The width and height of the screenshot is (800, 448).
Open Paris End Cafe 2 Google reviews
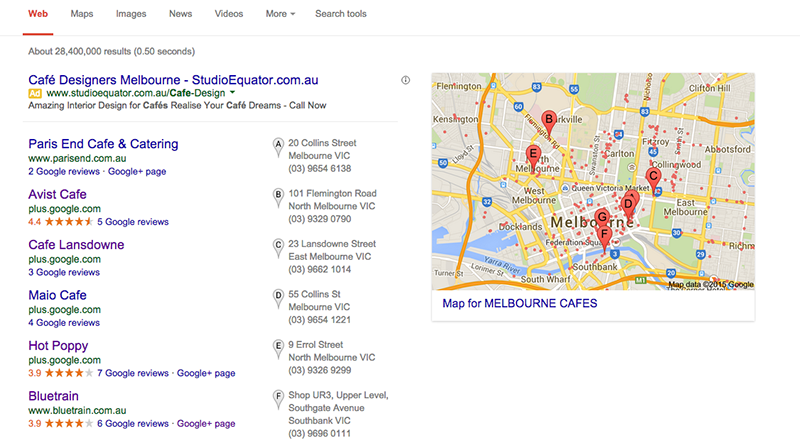(x=64, y=171)
